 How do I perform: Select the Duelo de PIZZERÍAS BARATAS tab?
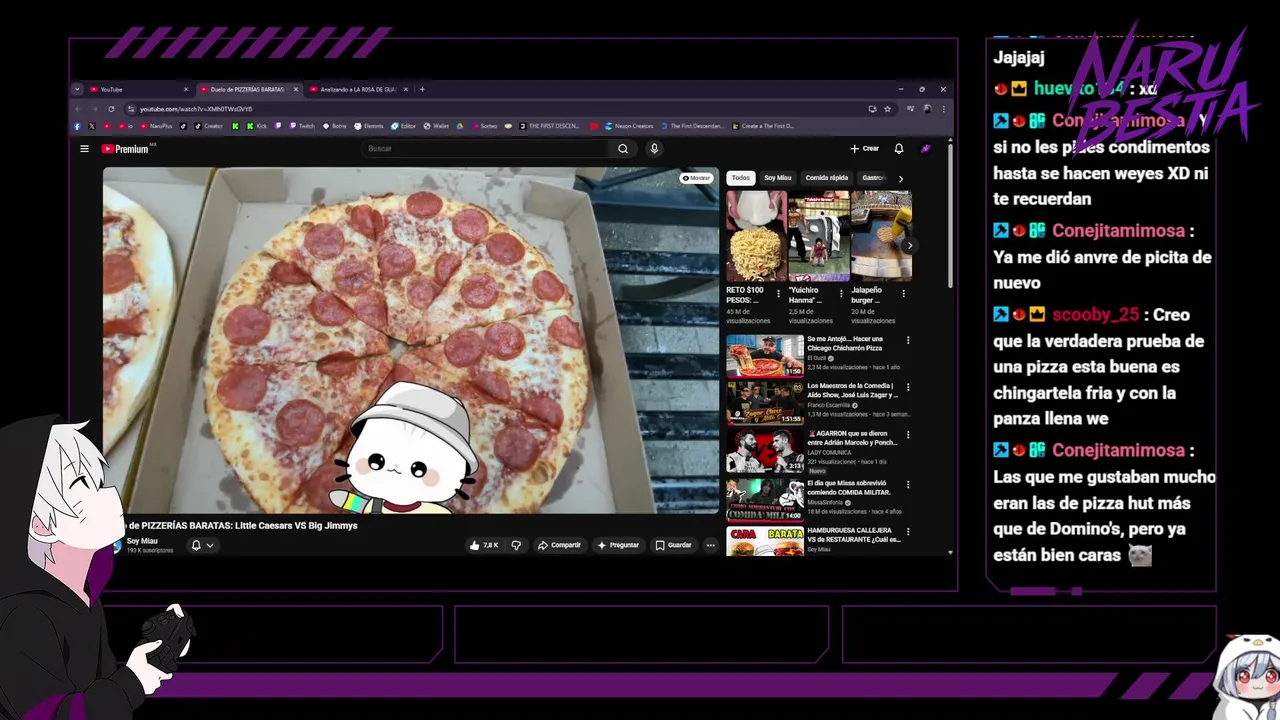pyautogui.click(x=247, y=89)
